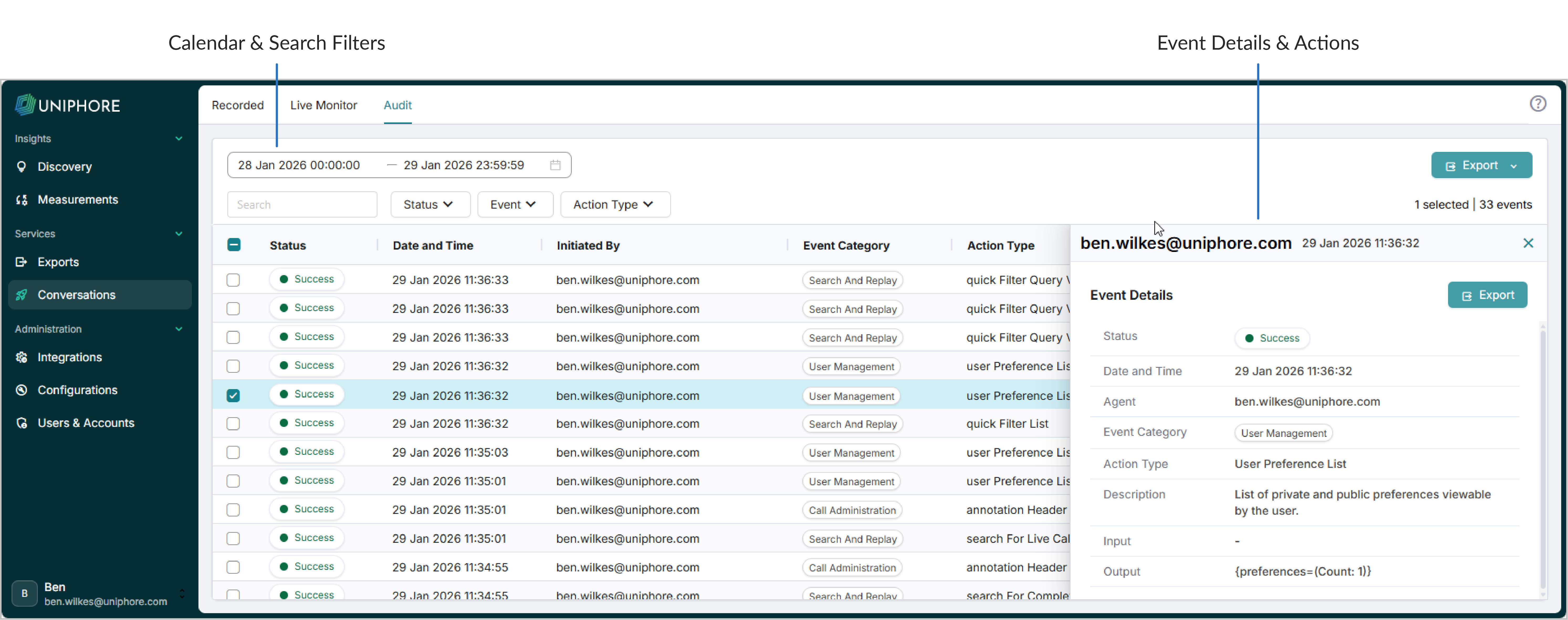The width and height of the screenshot is (1568, 620).
Task: Expand the Ben user account menu
Action: point(181,593)
